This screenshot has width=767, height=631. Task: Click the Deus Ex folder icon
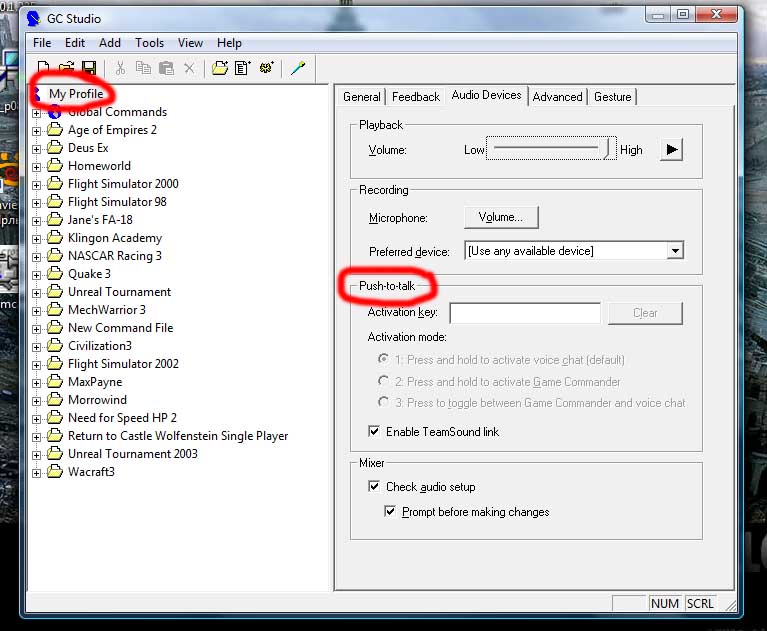tap(55, 148)
